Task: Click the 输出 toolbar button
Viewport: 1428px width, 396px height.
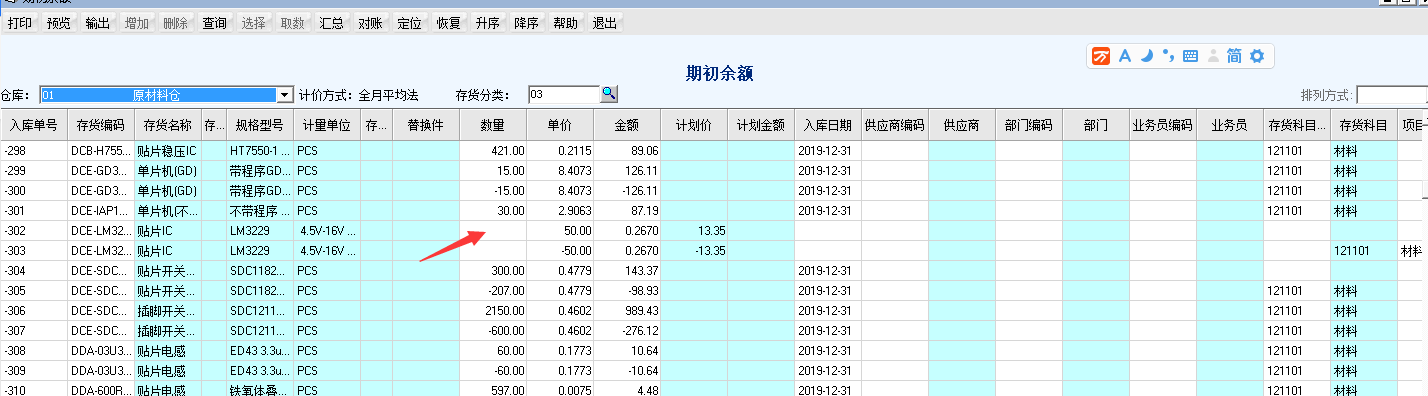Action: [98, 23]
